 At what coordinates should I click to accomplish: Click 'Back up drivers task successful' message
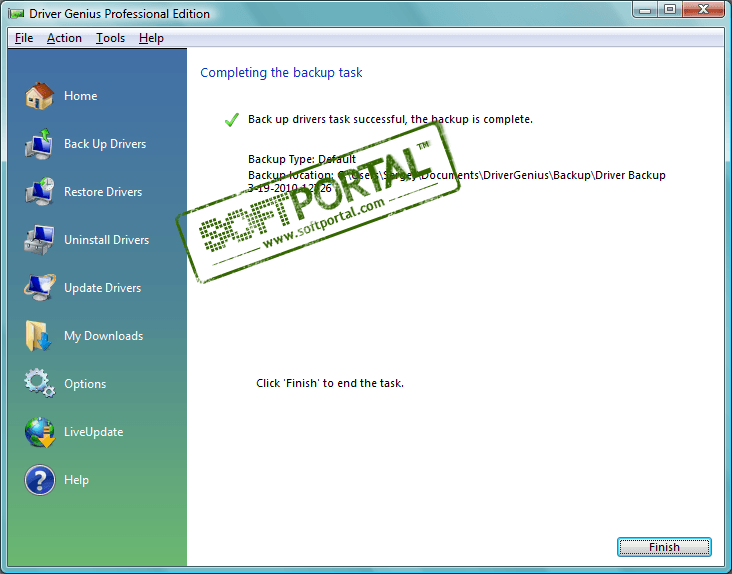(390, 119)
